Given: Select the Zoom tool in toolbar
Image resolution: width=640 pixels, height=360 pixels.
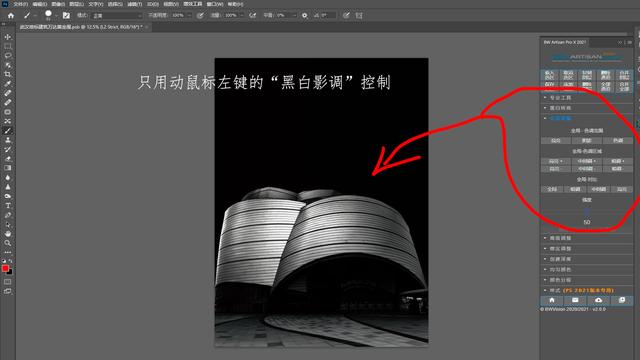Looking at the screenshot, I should point(8,243).
